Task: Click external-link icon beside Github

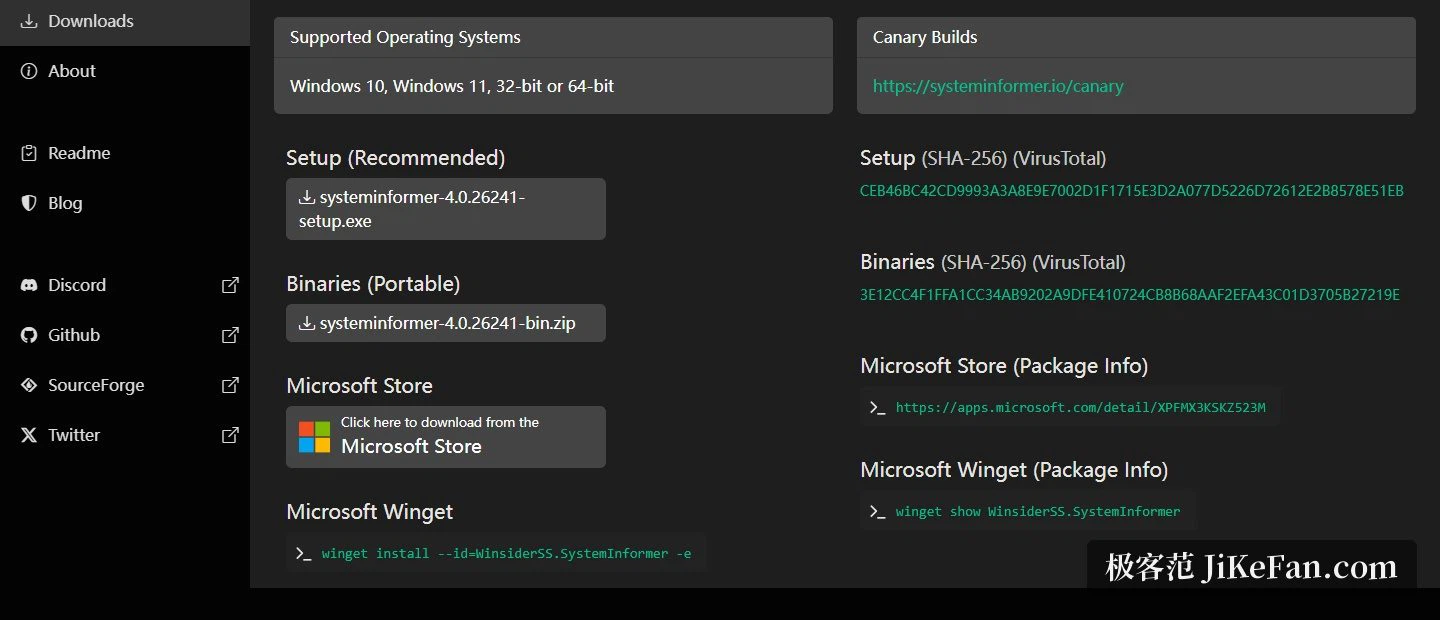Action: click(230, 335)
